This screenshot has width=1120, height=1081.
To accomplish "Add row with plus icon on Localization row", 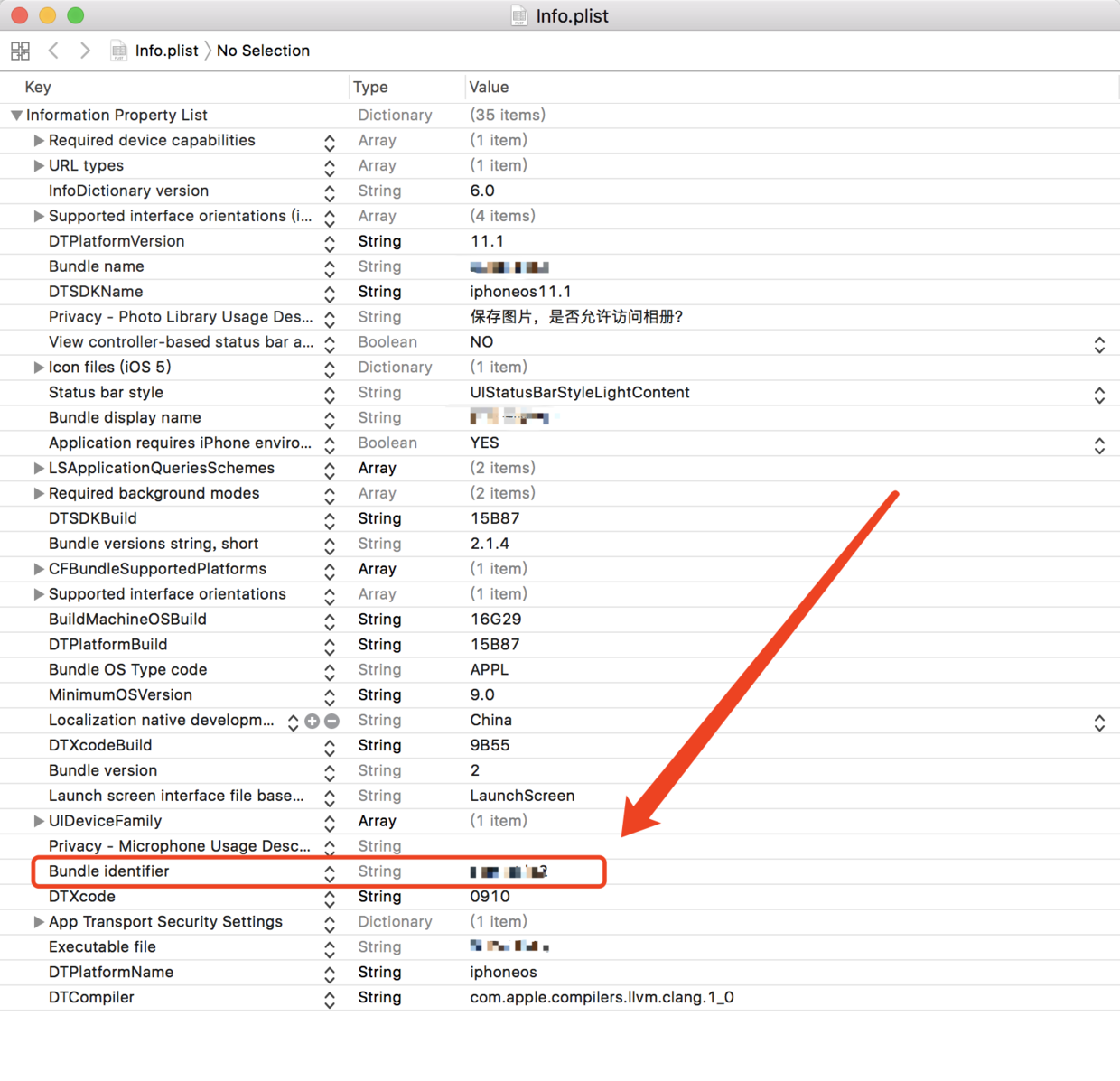I will pos(313,721).
